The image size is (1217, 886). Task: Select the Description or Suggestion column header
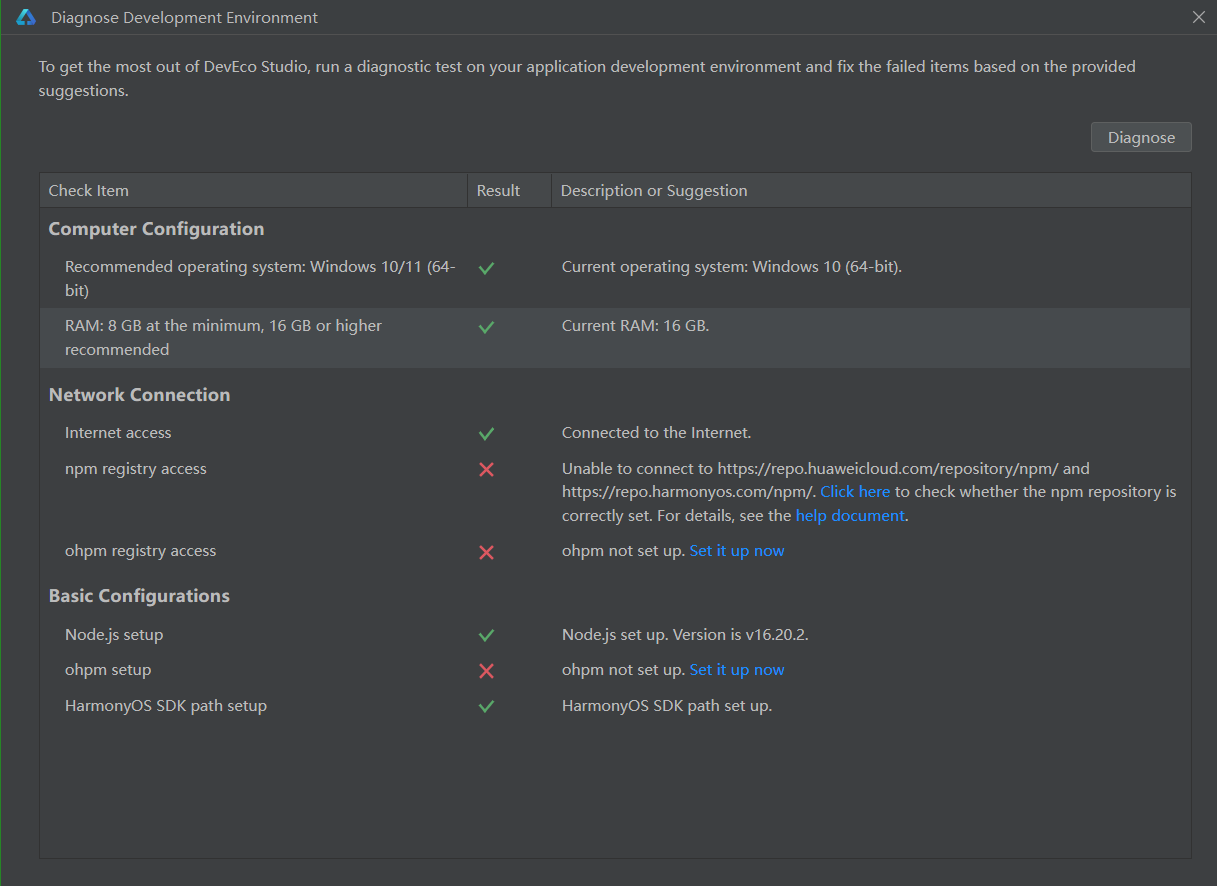coord(871,190)
